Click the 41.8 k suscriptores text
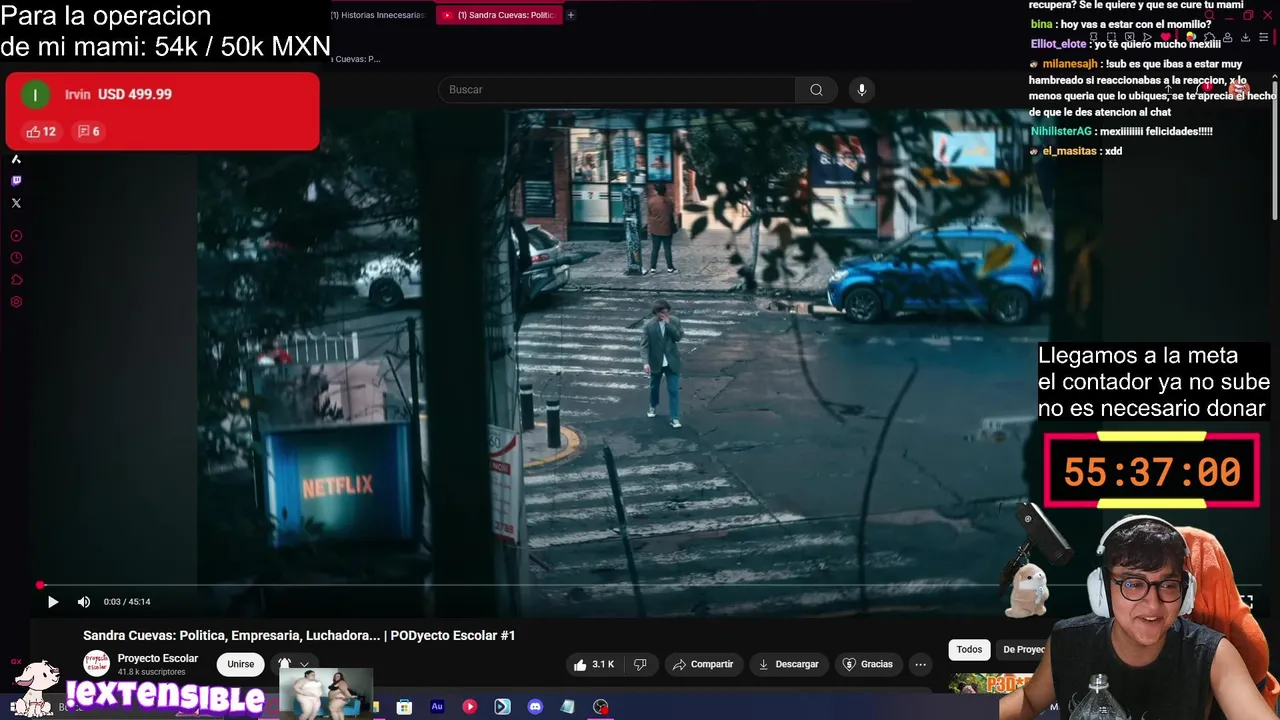1280x720 pixels. (x=151, y=672)
